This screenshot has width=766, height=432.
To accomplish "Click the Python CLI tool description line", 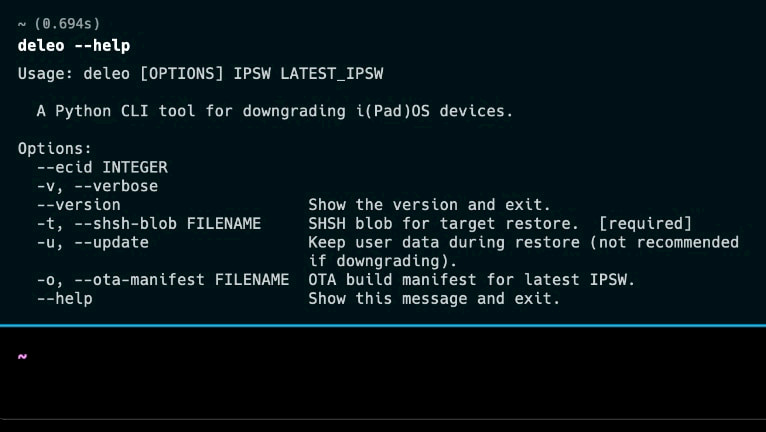I will click(x=275, y=111).
